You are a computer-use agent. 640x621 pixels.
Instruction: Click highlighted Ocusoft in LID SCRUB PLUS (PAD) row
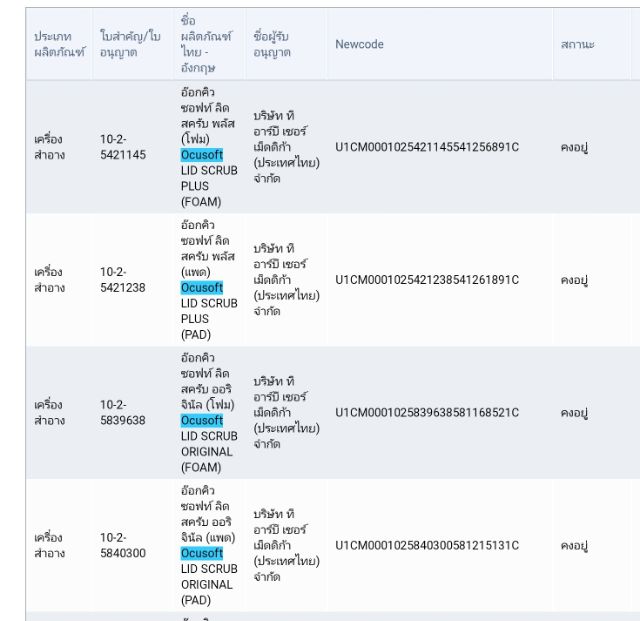(202, 288)
